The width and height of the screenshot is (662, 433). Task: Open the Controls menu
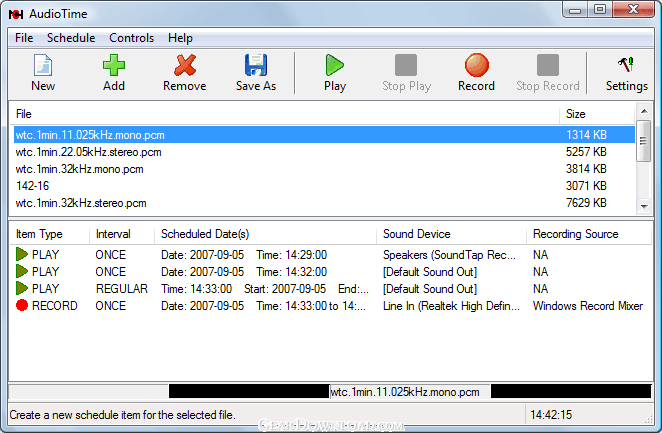point(131,38)
